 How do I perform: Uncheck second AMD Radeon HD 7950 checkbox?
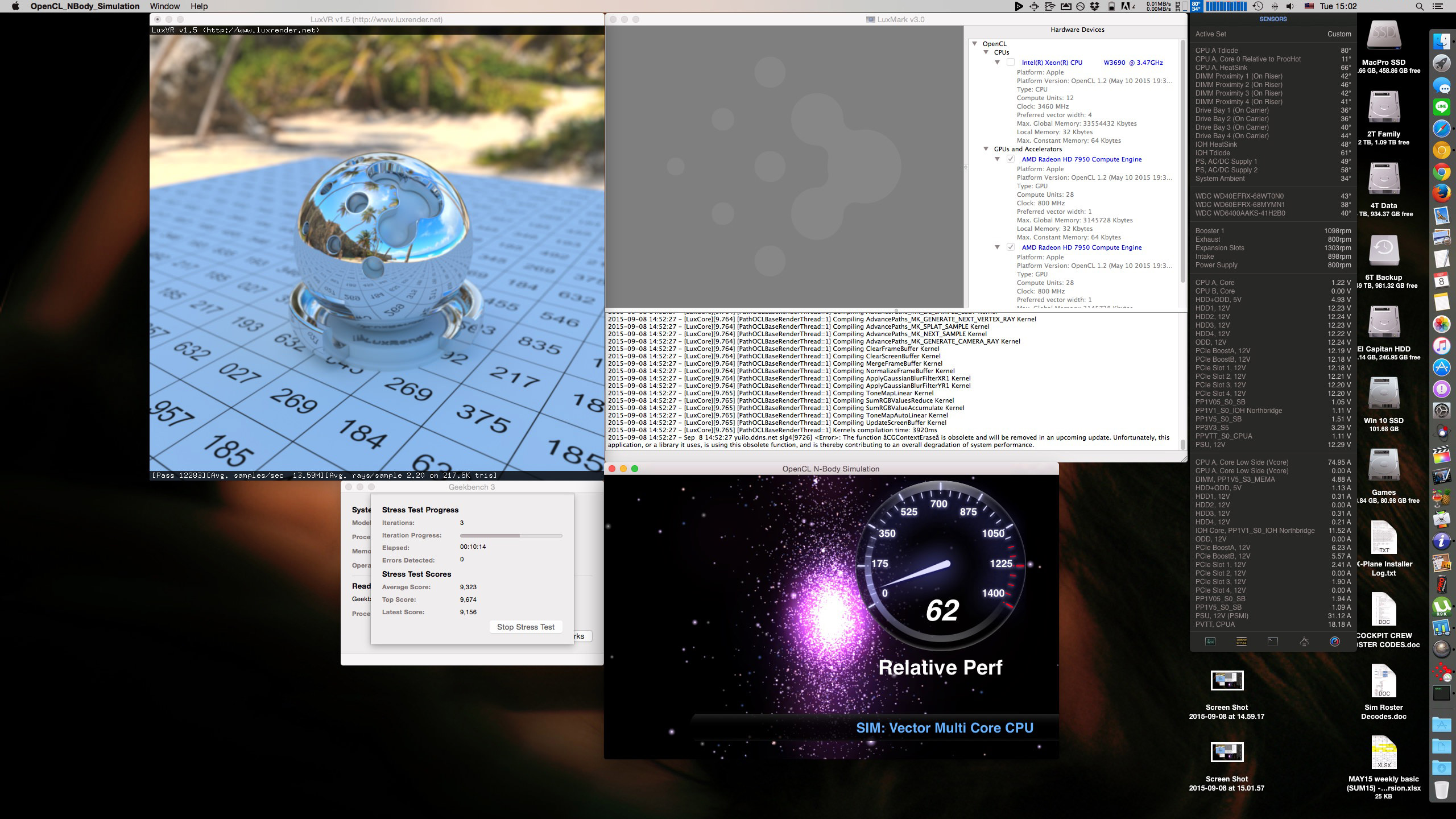pyautogui.click(x=1011, y=247)
